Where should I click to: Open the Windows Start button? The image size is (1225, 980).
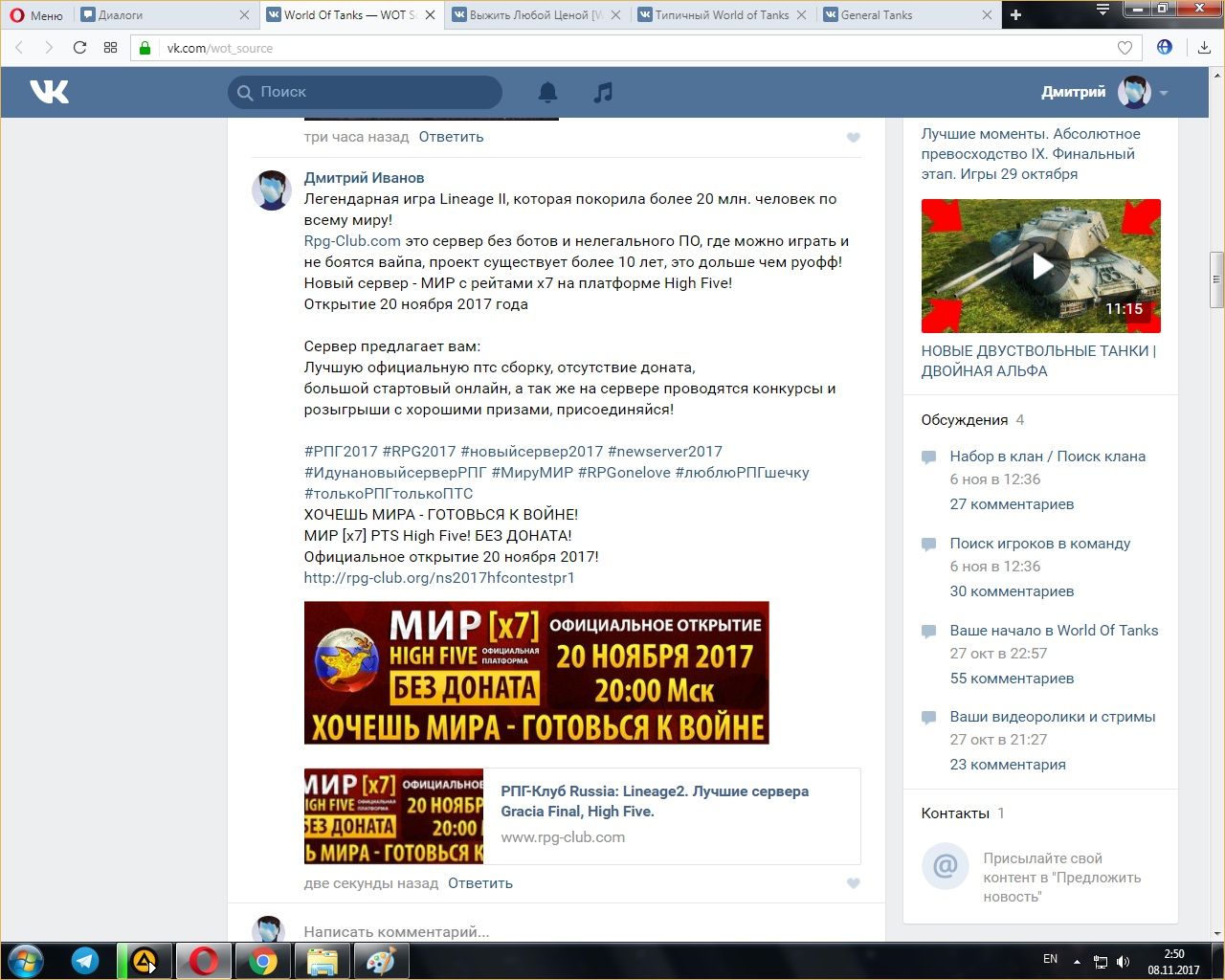pyautogui.click(x=26, y=961)
